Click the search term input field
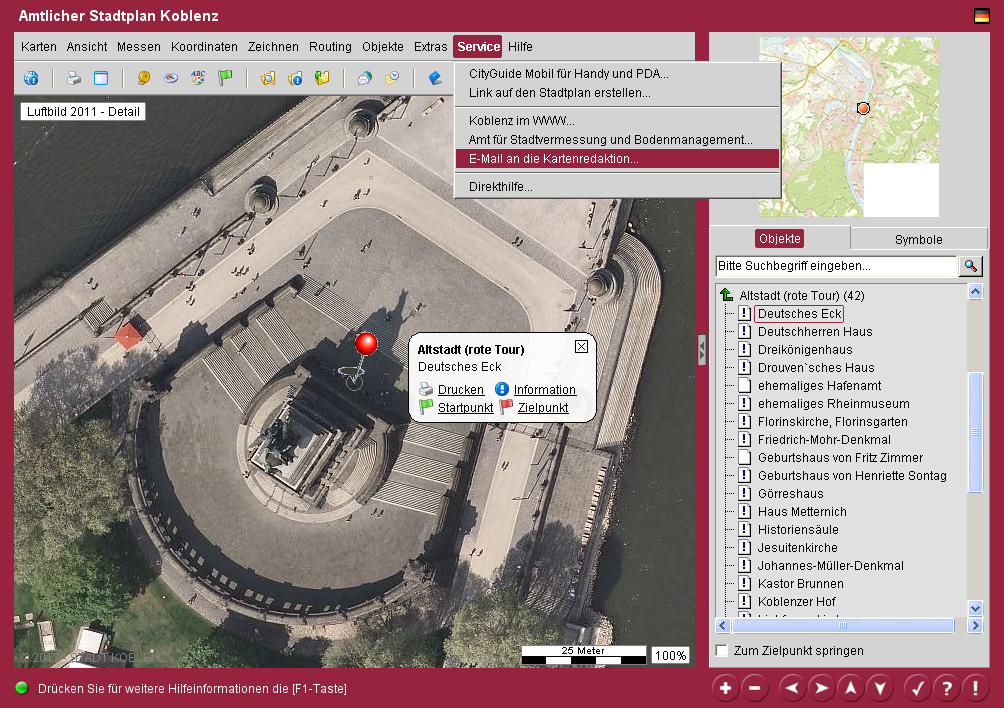Screen dimensions: 1004x708 tap(836, 266)
